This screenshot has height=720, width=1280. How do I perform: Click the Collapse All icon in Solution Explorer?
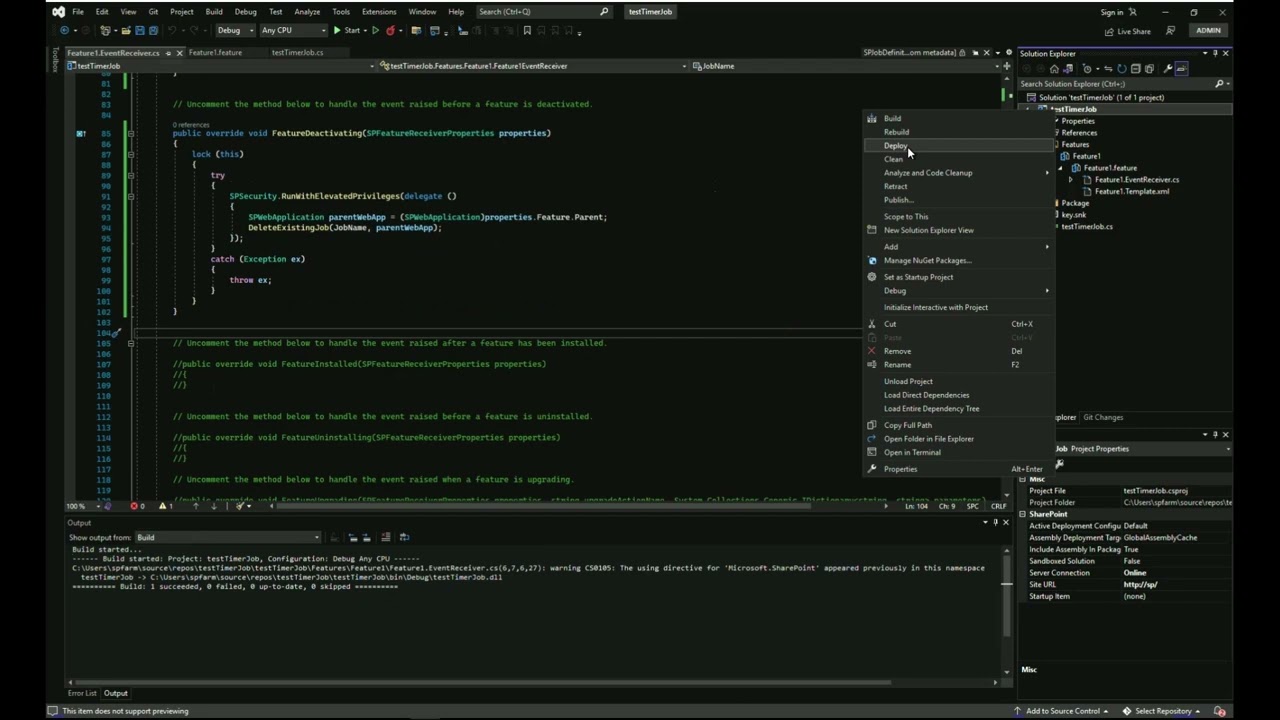tap(1135, 69)
